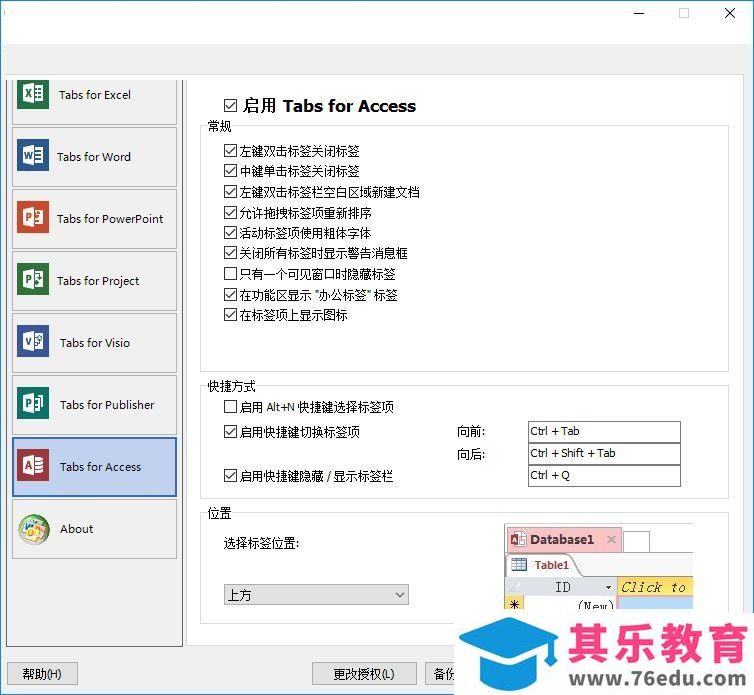Toggle 启用快捷键隐藏/显示标签栏
The height and width of the screenshot is (695, 754).
point(230,476)
